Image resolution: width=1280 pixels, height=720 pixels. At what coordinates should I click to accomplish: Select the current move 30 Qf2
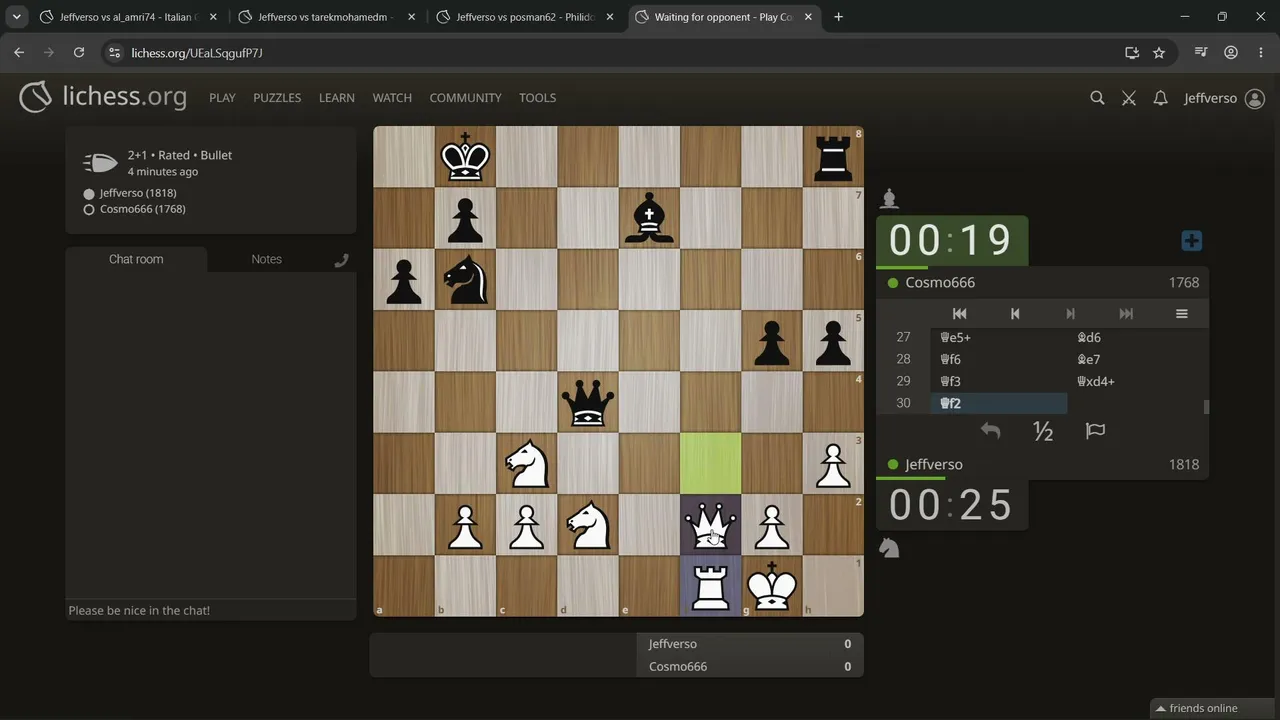click(999, 403)
